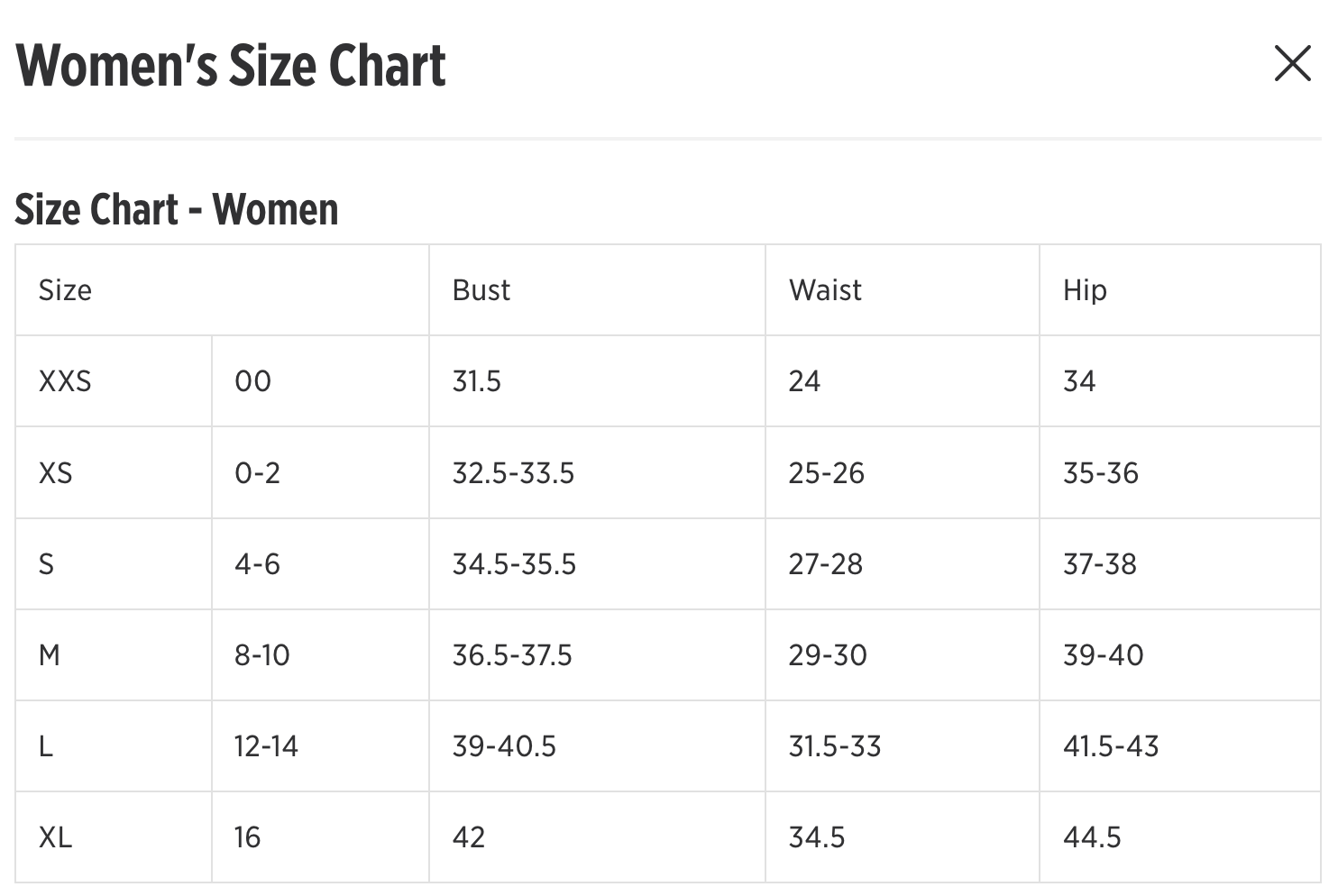Image resolution: width=1338 pixels, height=896 pixels.
Task: Click the XS size row label
Action: (x=55, y=473)
